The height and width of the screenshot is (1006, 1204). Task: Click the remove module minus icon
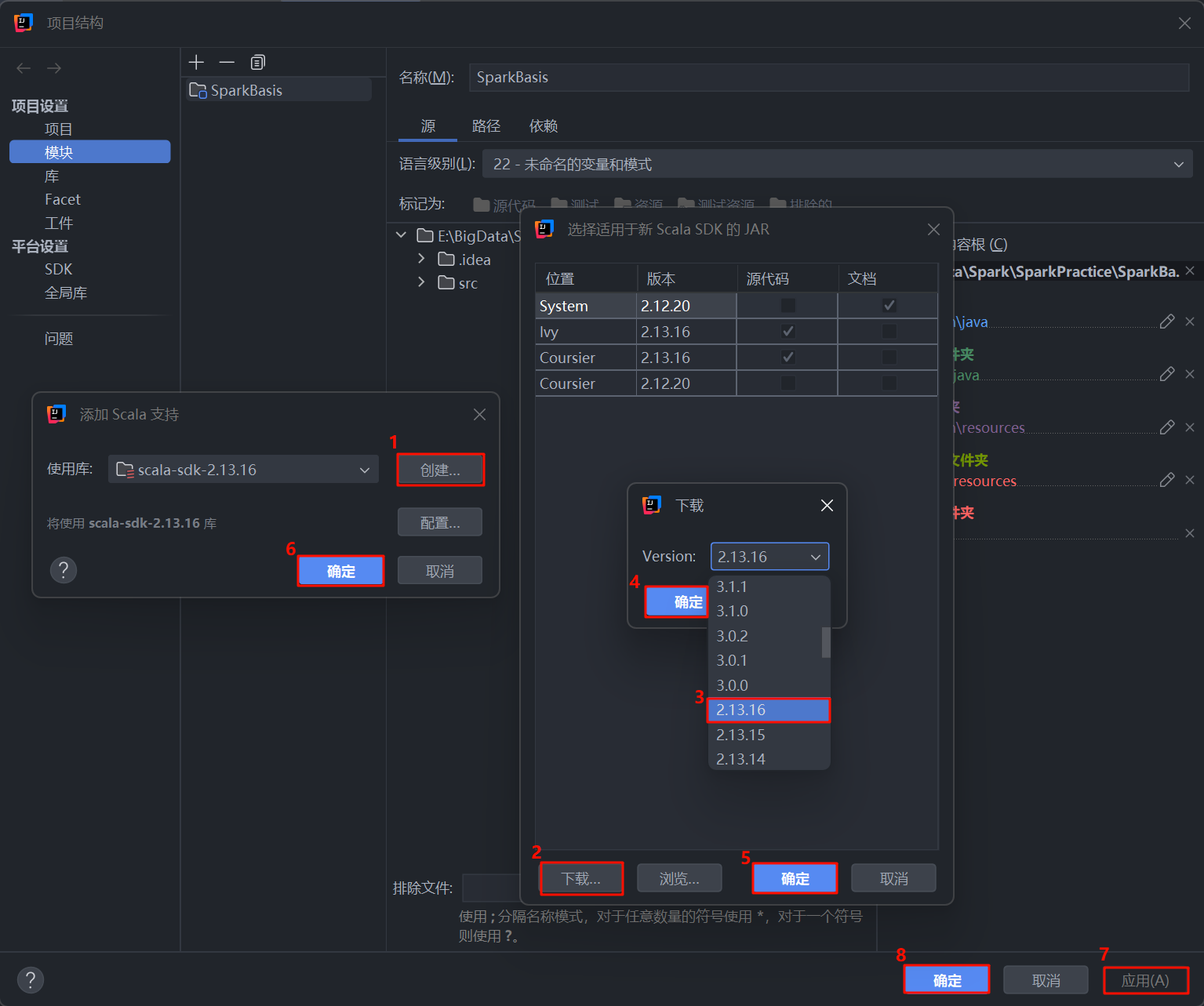click(227, 62)
